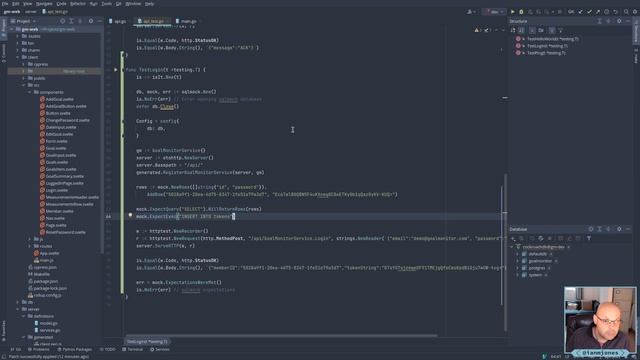Click the intention lightbulb in the editor gutter
The height and width of the screenshot is (360, 640).
[130, 215]
